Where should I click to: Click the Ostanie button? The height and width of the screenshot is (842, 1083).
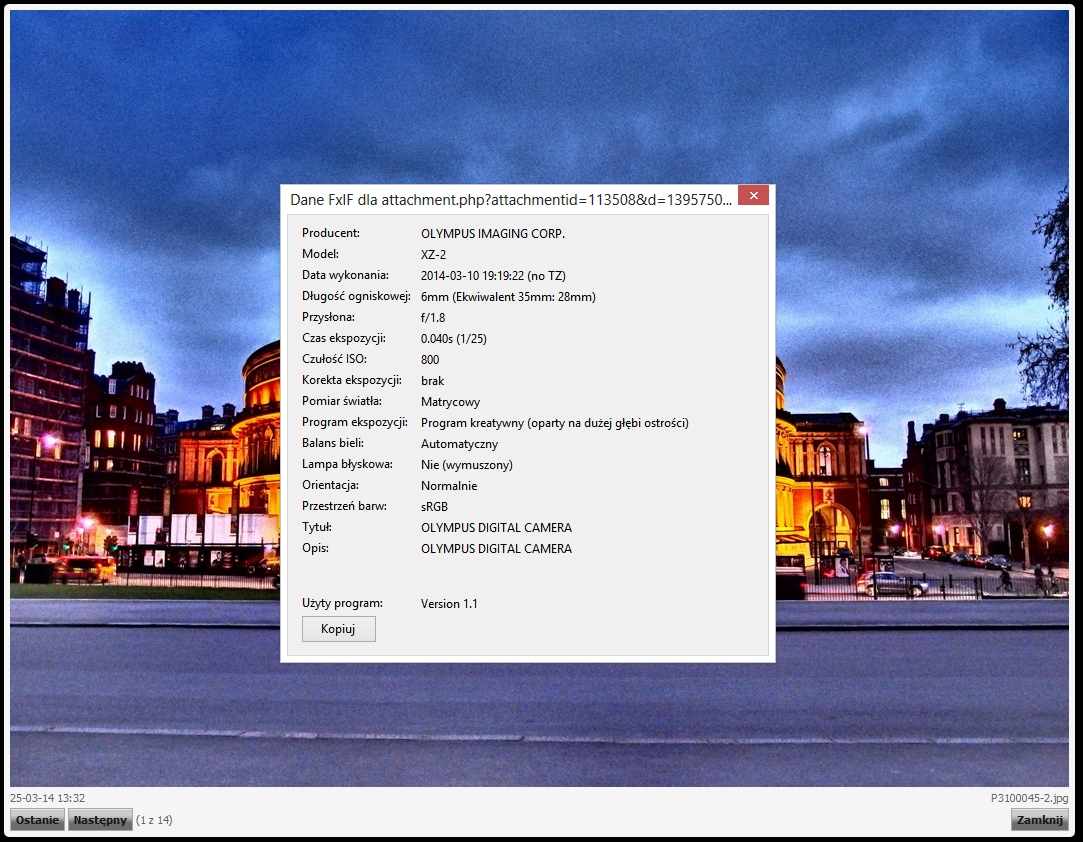(x=37, y=820)
